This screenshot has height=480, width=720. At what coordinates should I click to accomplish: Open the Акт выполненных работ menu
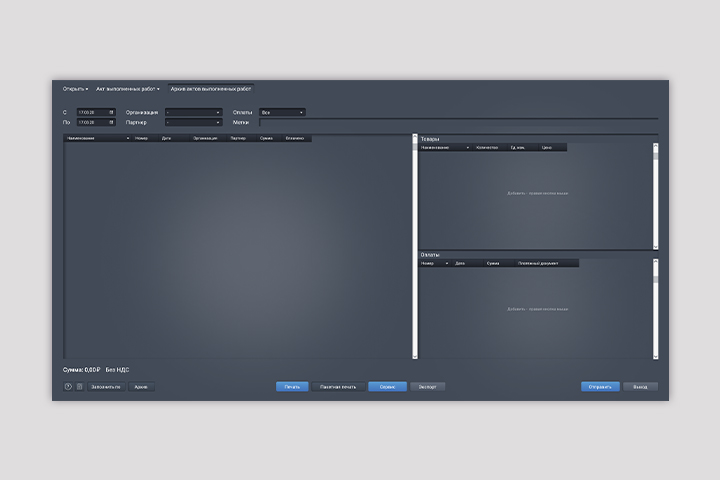tap(128, 89)
